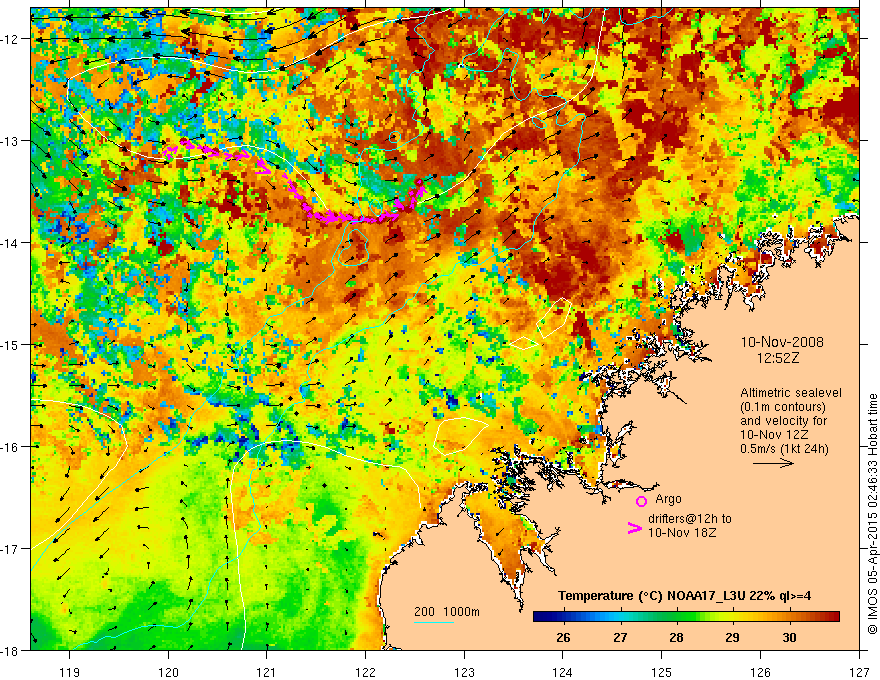Click the '200 1000m' depth label

(x=447, y=612)
